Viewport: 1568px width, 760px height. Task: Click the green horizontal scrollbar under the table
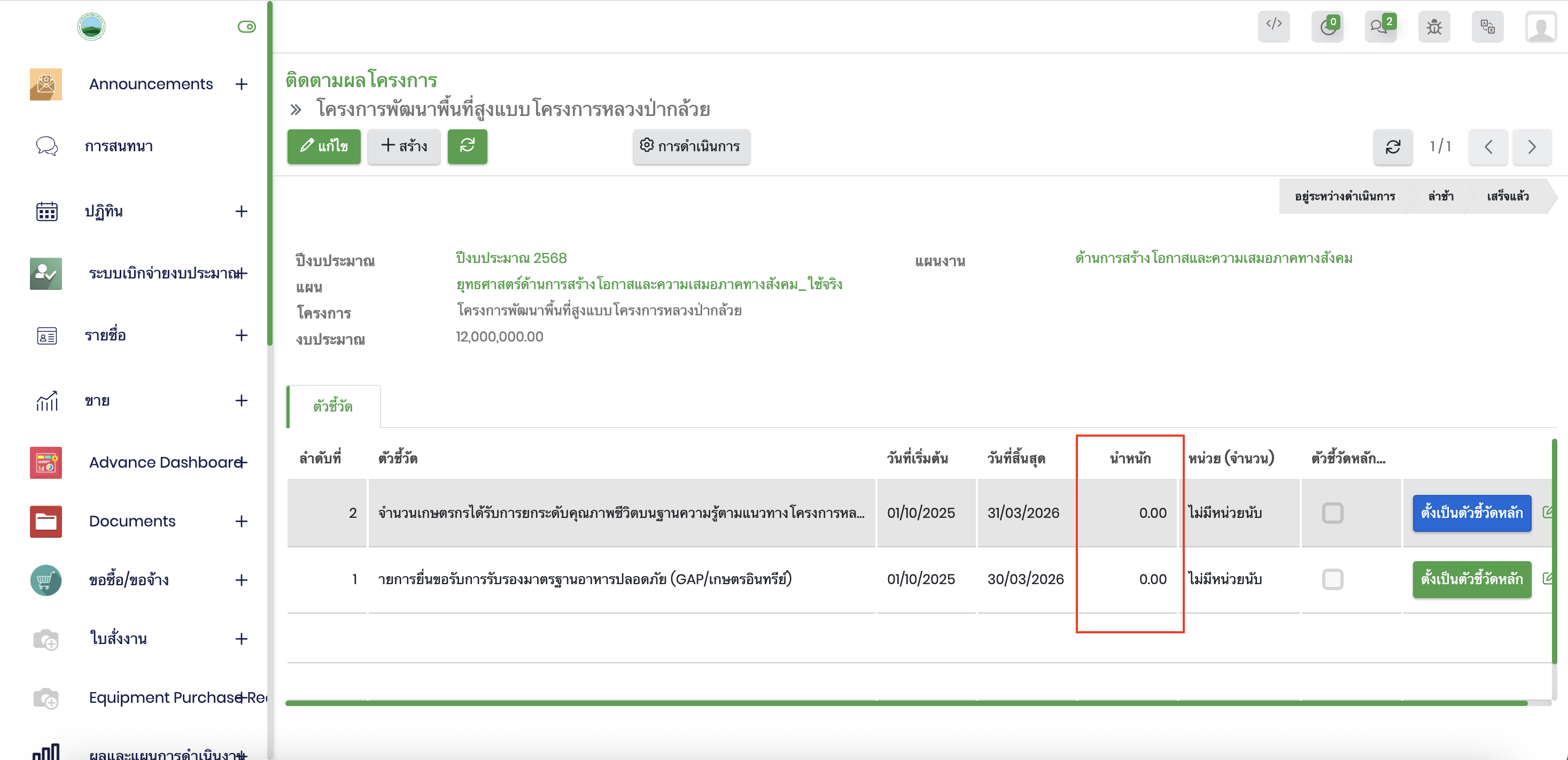coord(906,703)
